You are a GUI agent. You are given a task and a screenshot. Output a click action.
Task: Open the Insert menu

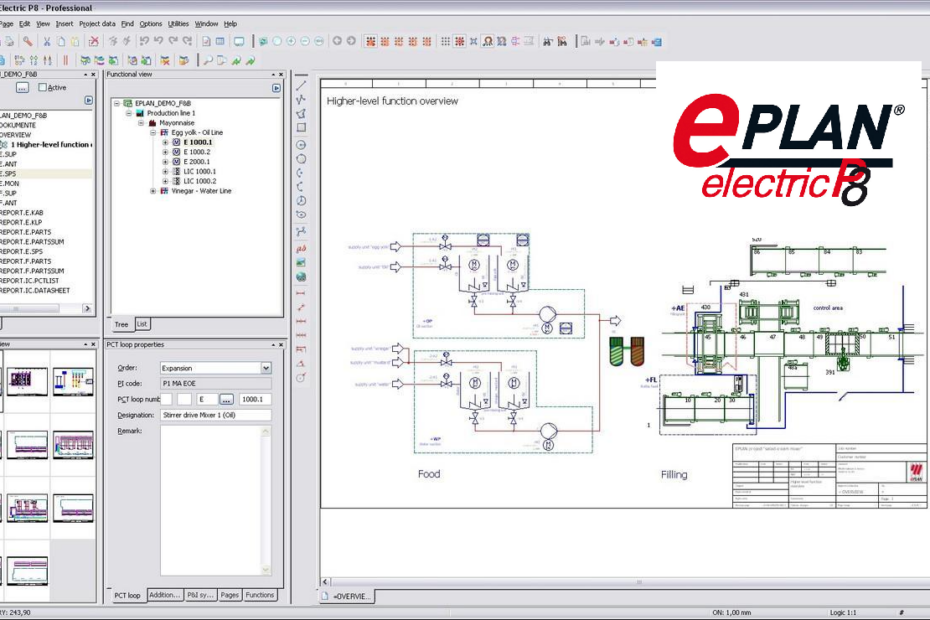pos(64,24)
